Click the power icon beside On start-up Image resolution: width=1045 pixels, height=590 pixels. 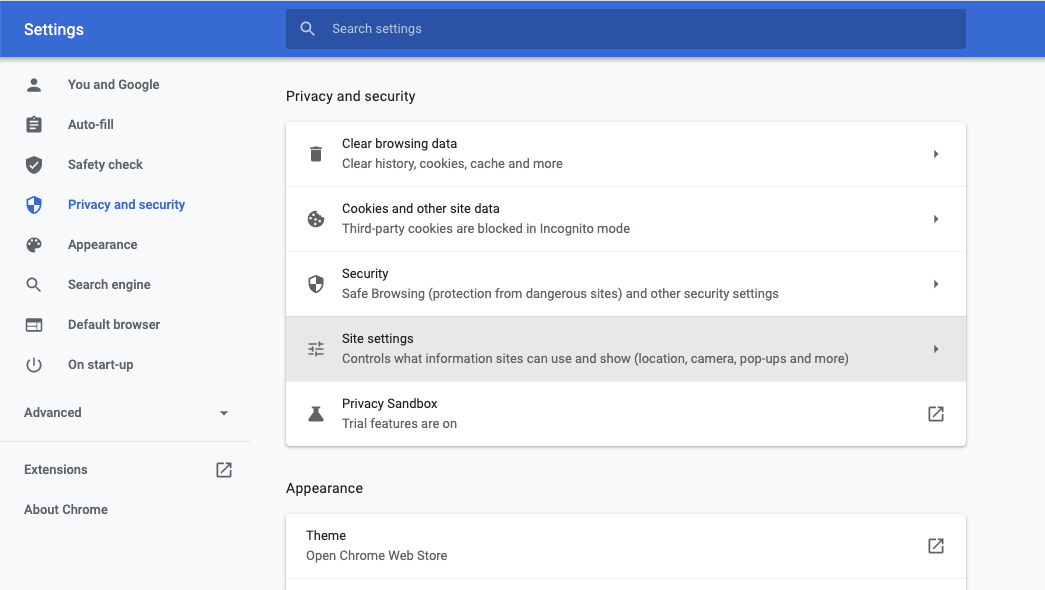[x=34, y=365]
